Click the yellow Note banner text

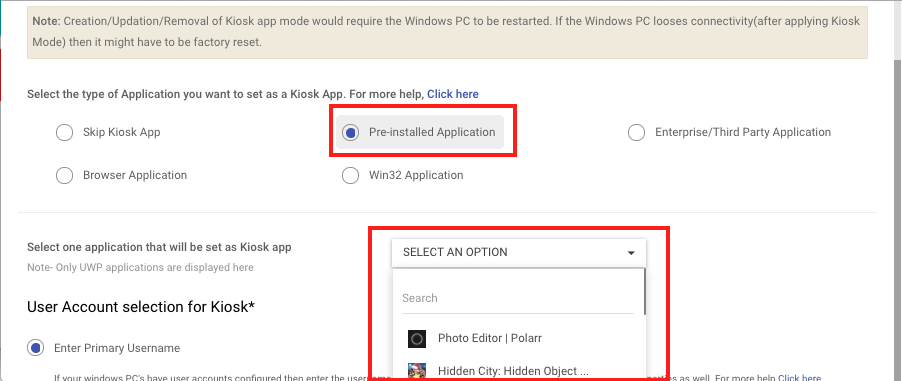pos(447,32)
